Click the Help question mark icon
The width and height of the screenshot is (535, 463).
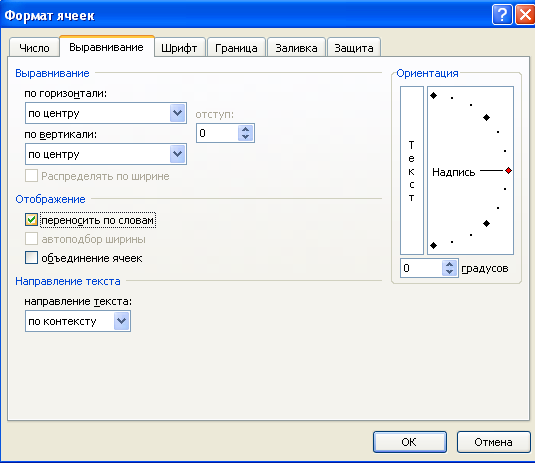(502, 15)
